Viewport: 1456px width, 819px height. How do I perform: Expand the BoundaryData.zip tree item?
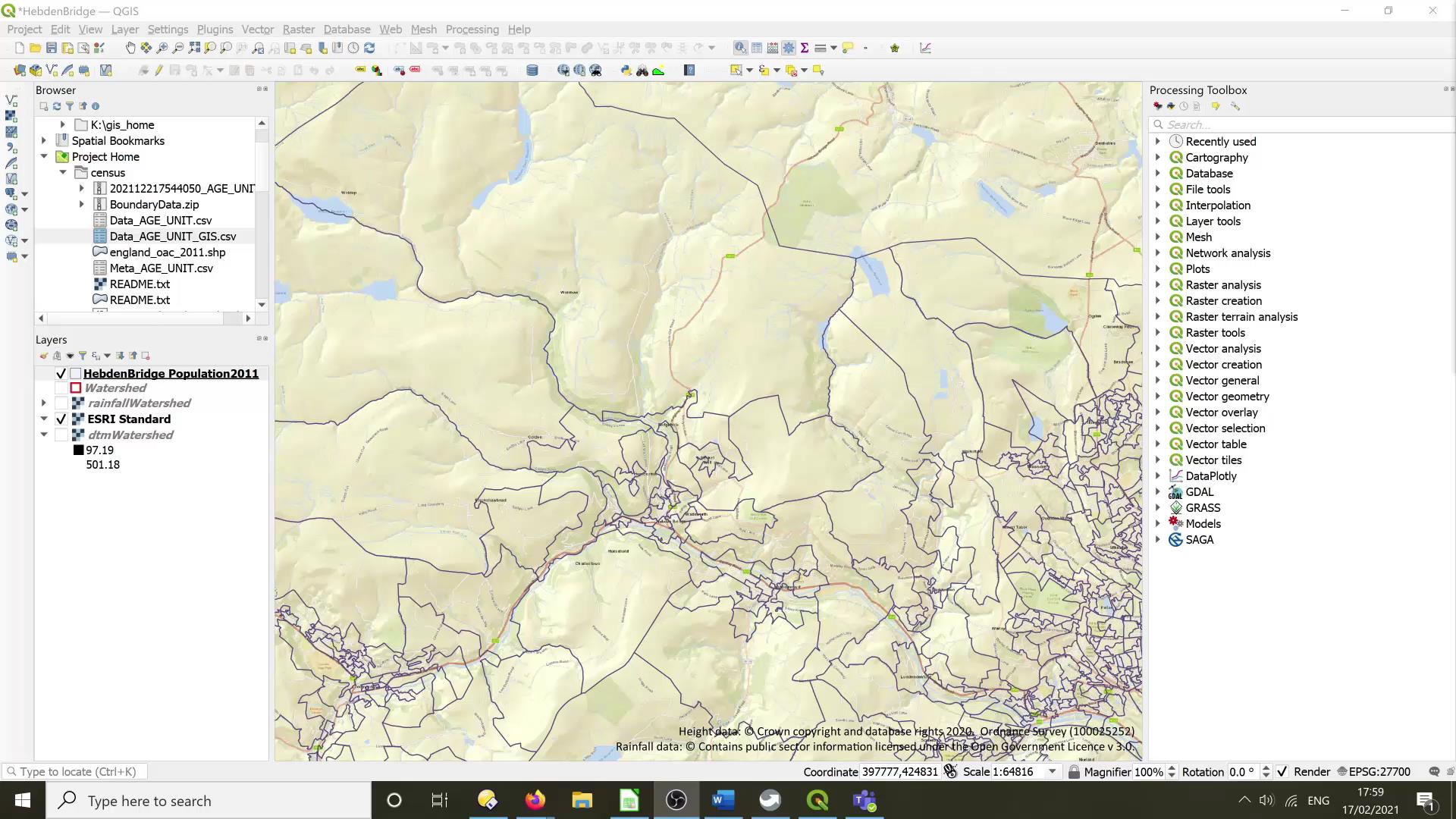point(82,205)
